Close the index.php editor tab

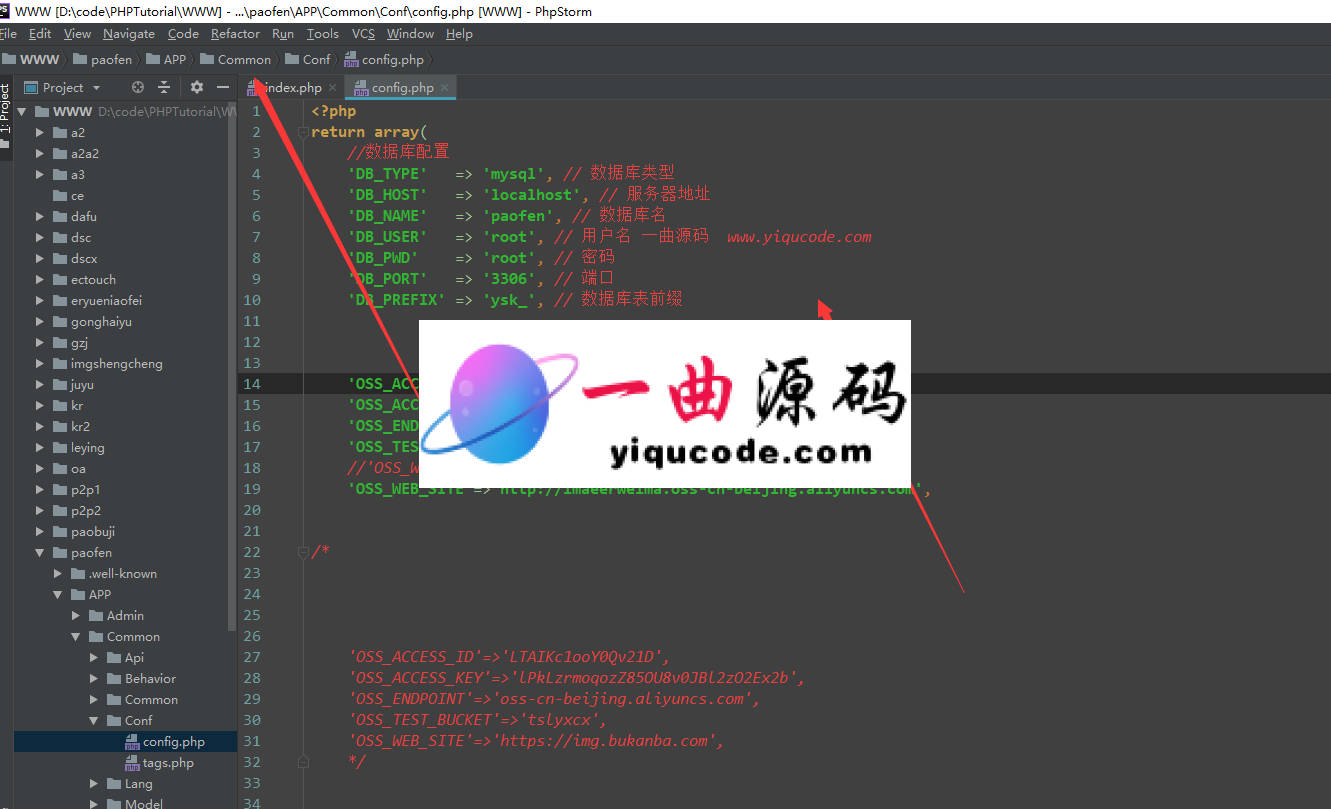[332, 88]
